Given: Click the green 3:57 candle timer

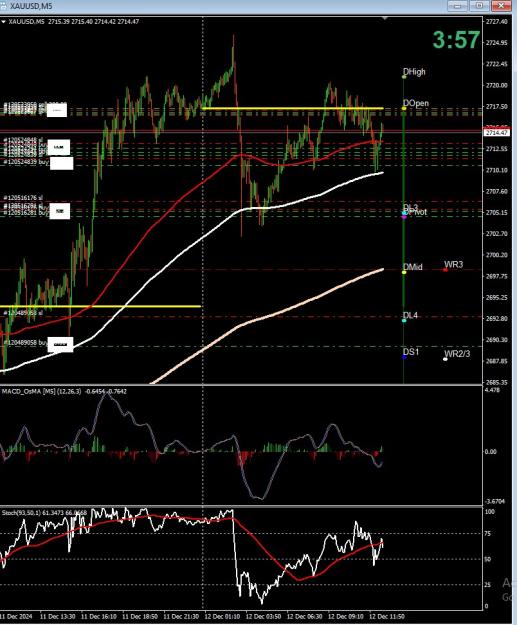Looking at the screenshot, I should [x=456, y=40].
